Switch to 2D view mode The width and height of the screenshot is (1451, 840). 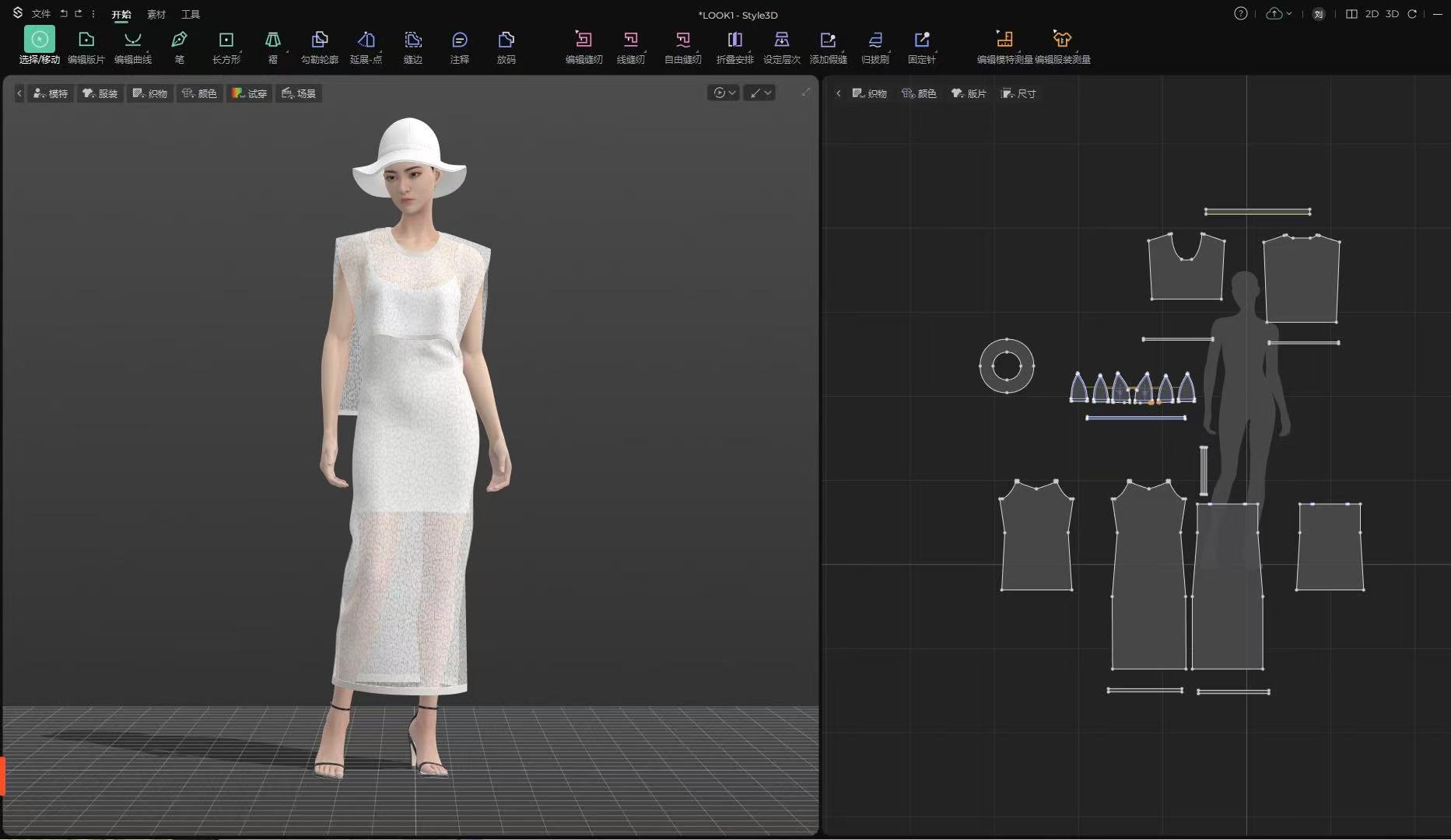click(x=1372, y=14)
